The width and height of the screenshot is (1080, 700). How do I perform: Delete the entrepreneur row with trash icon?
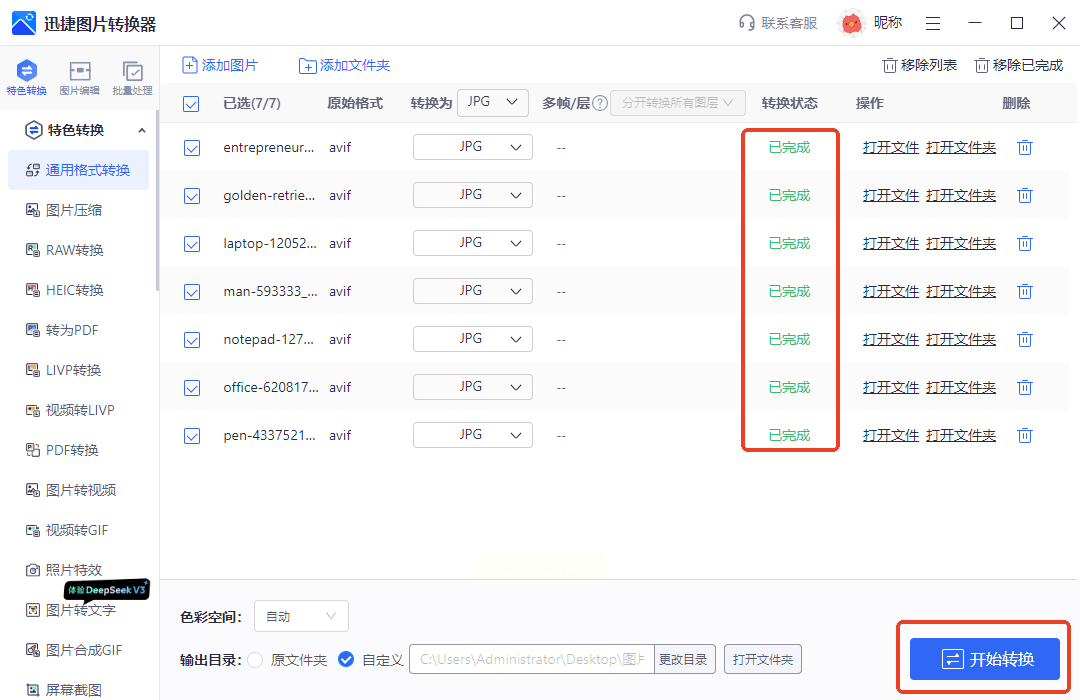tap(1025, 147)
